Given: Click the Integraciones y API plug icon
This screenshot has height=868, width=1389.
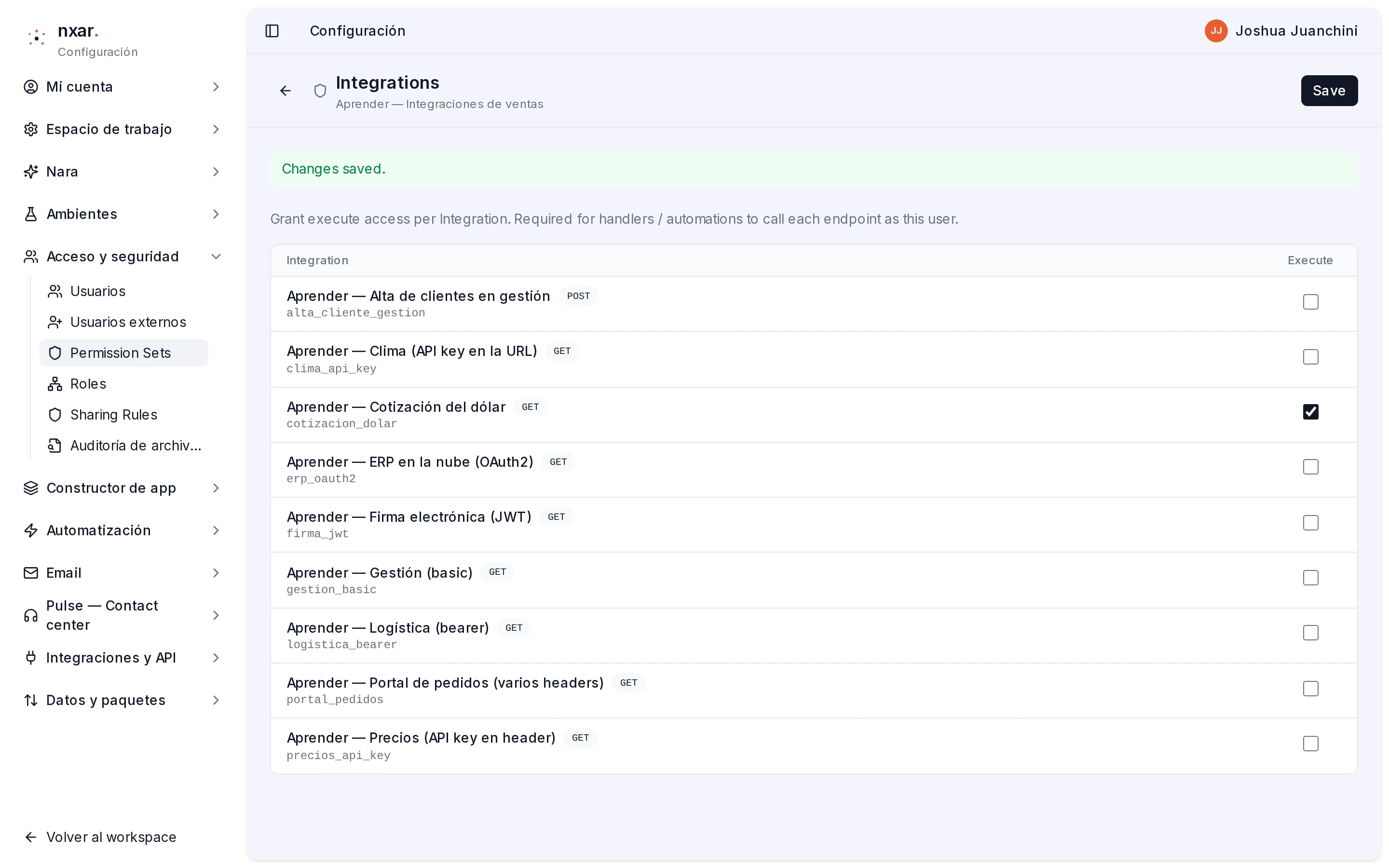Looking at the screenshot, I should click(x=31, y=658).
